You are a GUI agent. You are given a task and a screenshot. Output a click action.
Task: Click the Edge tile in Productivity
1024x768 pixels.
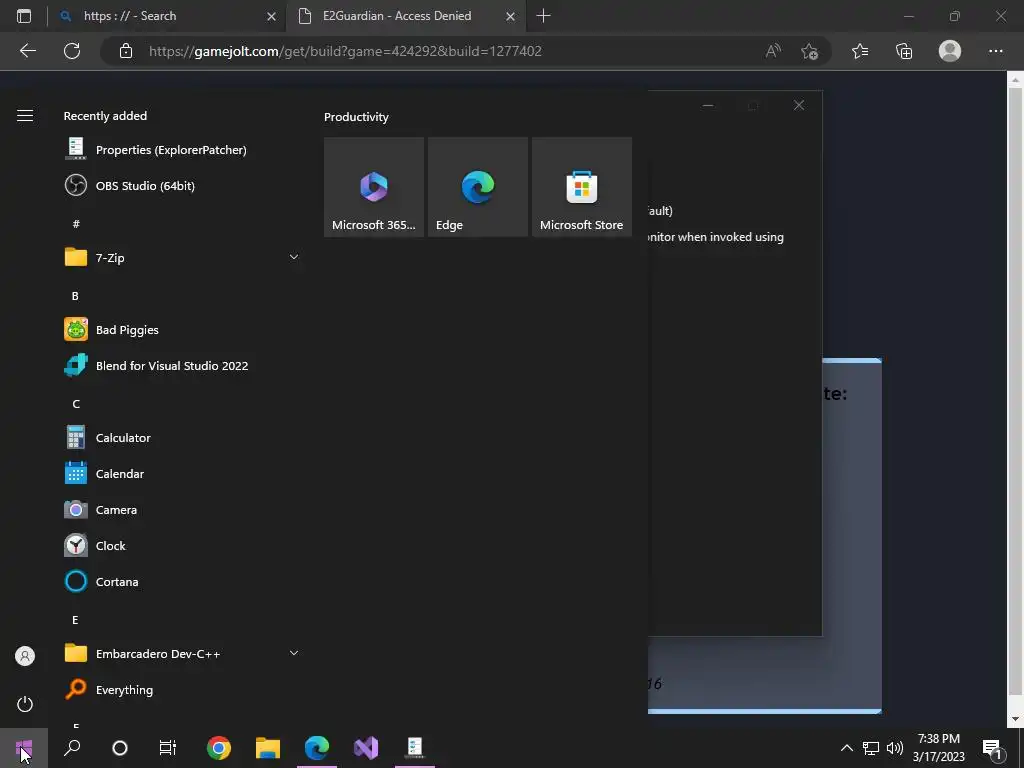(477, 187)
